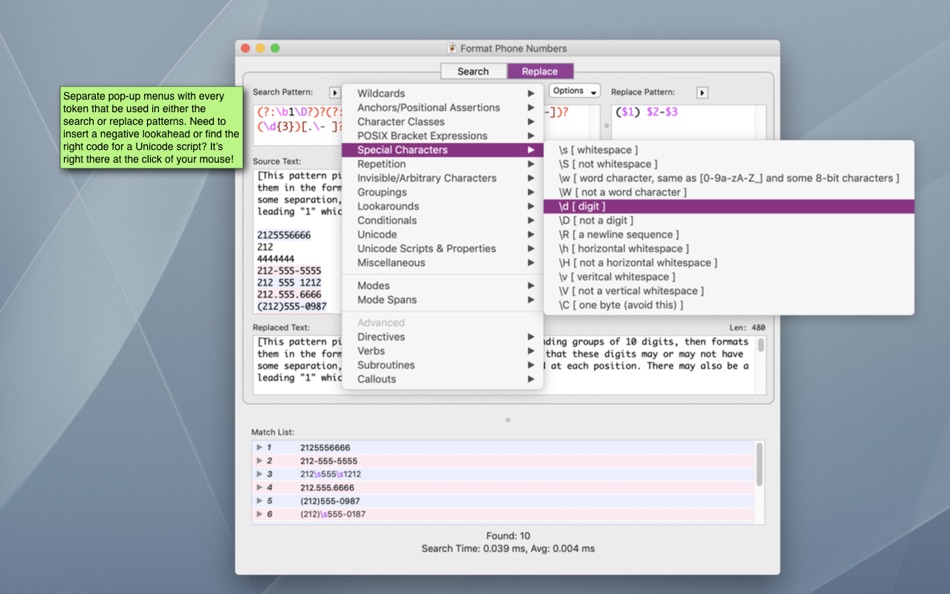Insert \D not a digit token

coord(729,220)
